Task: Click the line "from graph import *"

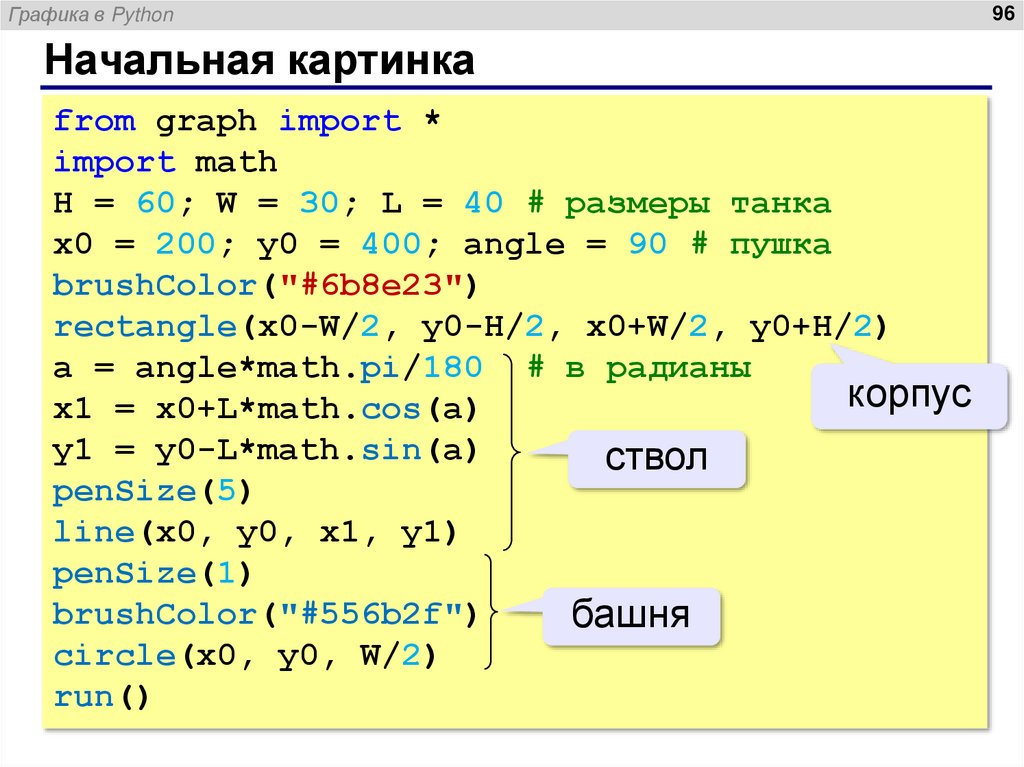Action: coord(247,122)
